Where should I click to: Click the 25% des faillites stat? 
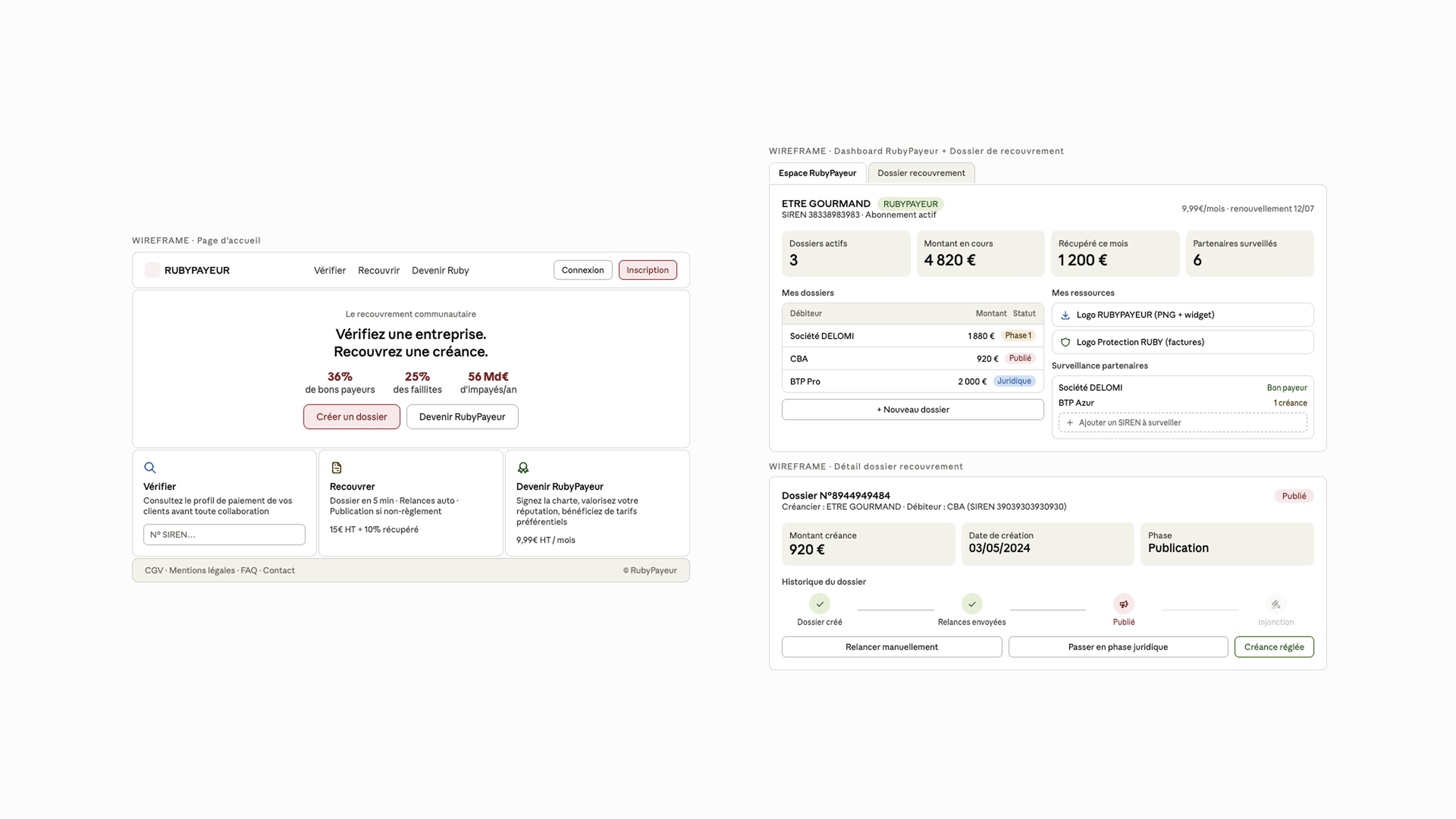[417, 383]
